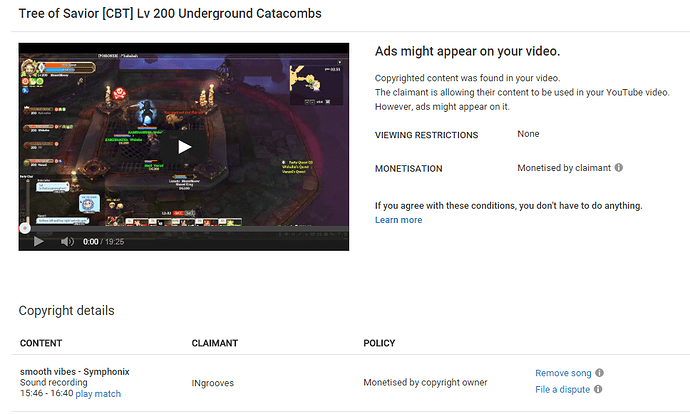Click info icon next to Remove song
Screen dimensions: 690x414
pos(599,373)
